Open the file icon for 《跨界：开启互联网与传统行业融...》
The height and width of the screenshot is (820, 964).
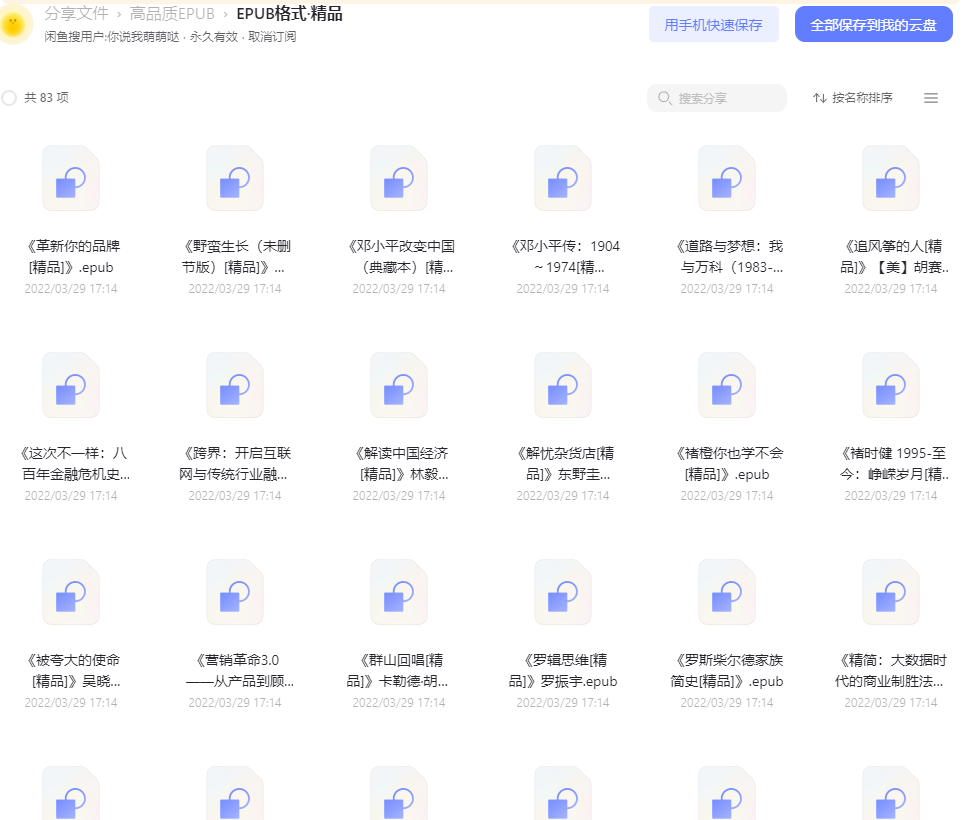tap(235, 385)
